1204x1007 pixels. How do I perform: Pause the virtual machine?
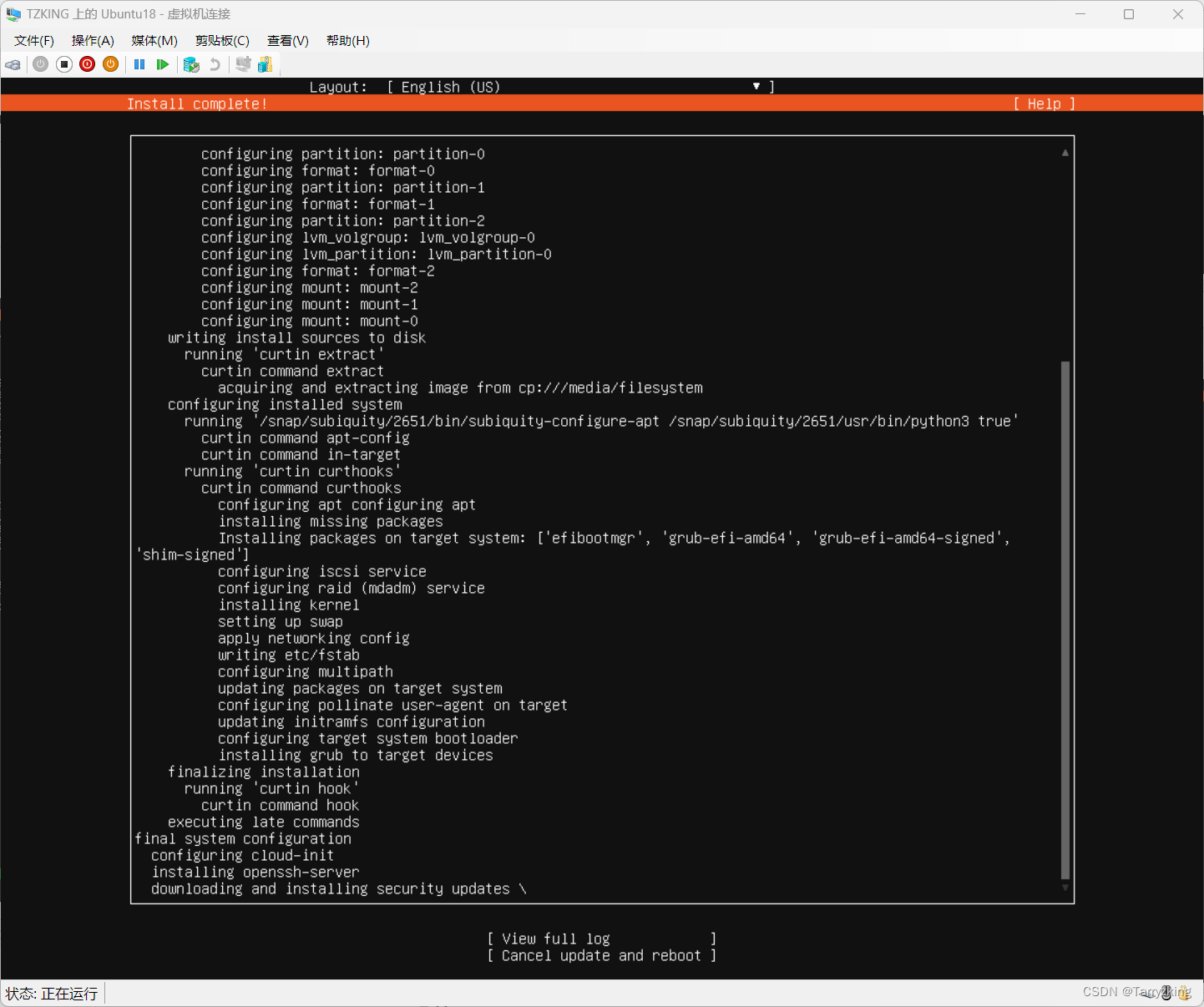coord(139,64)
